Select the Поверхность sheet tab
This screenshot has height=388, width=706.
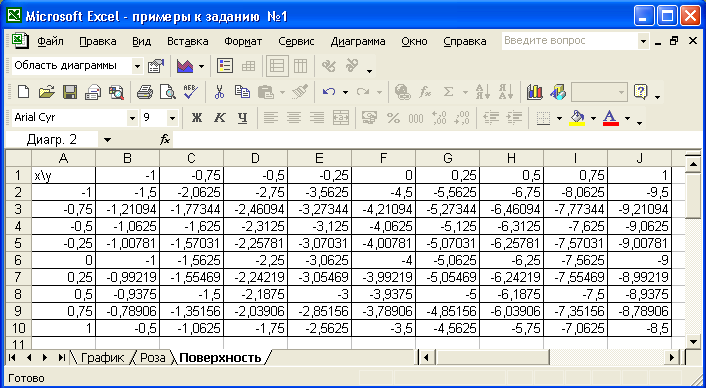pyautogui.click(x=220, y=358)
